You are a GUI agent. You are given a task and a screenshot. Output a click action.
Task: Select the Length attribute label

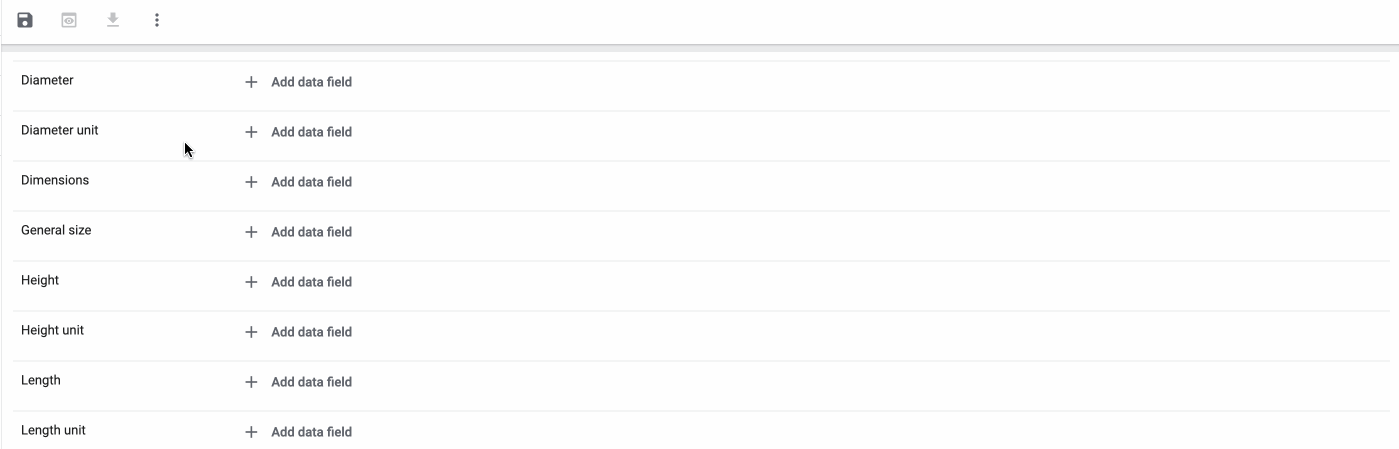[x=41, y=380]
